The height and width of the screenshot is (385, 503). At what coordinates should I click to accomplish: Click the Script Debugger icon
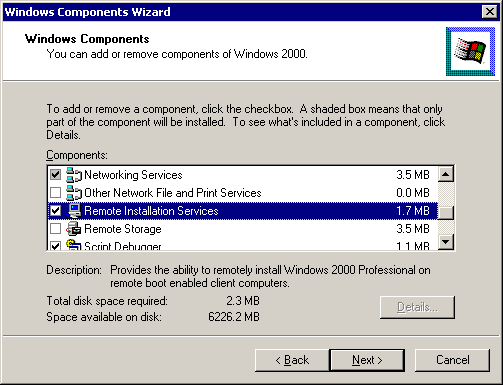tap(74, 245)
